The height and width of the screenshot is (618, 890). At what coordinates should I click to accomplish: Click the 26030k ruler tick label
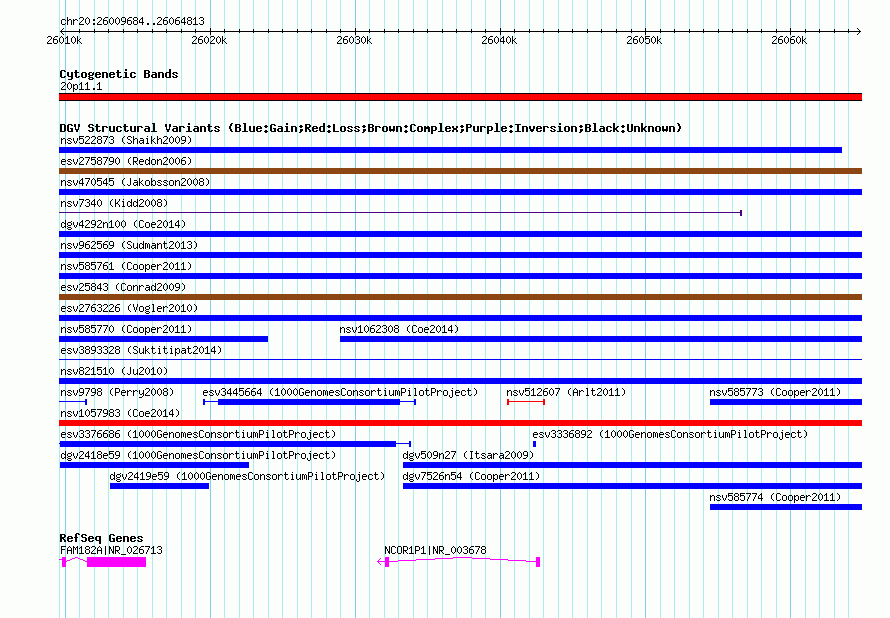[354, 40]
